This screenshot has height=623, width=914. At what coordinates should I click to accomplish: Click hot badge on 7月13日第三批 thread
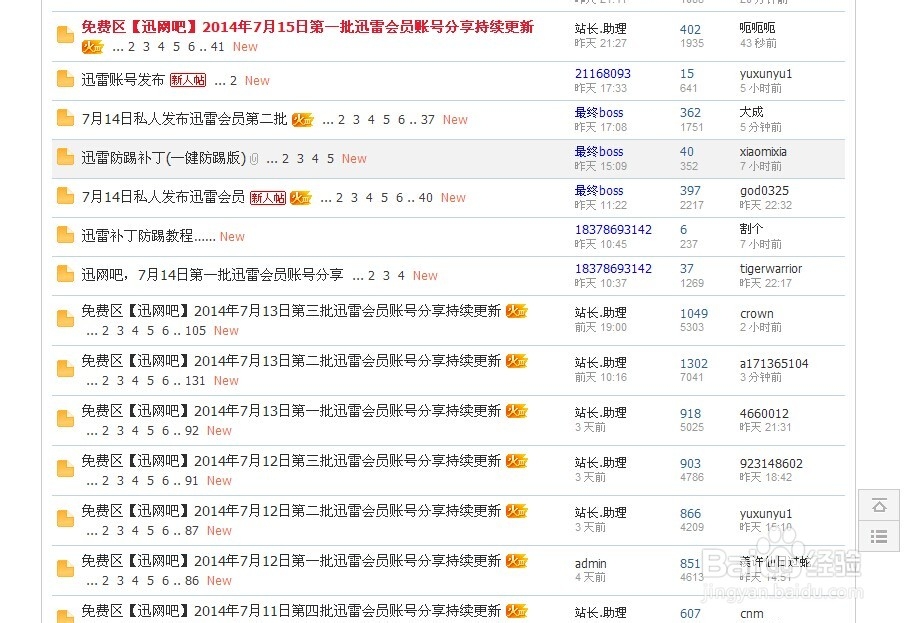point(516,311)
